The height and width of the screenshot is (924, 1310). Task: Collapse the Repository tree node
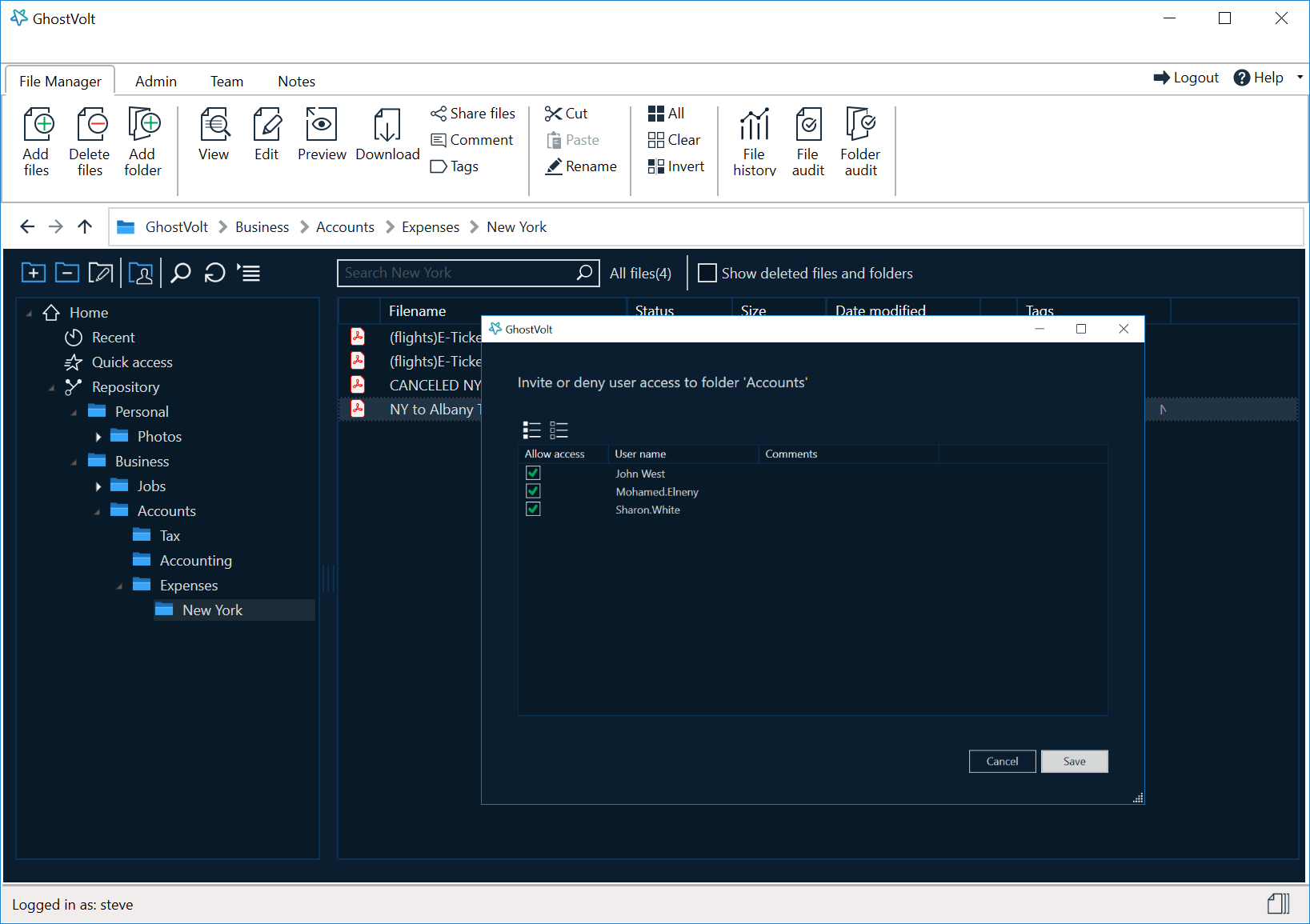point(51,387)
